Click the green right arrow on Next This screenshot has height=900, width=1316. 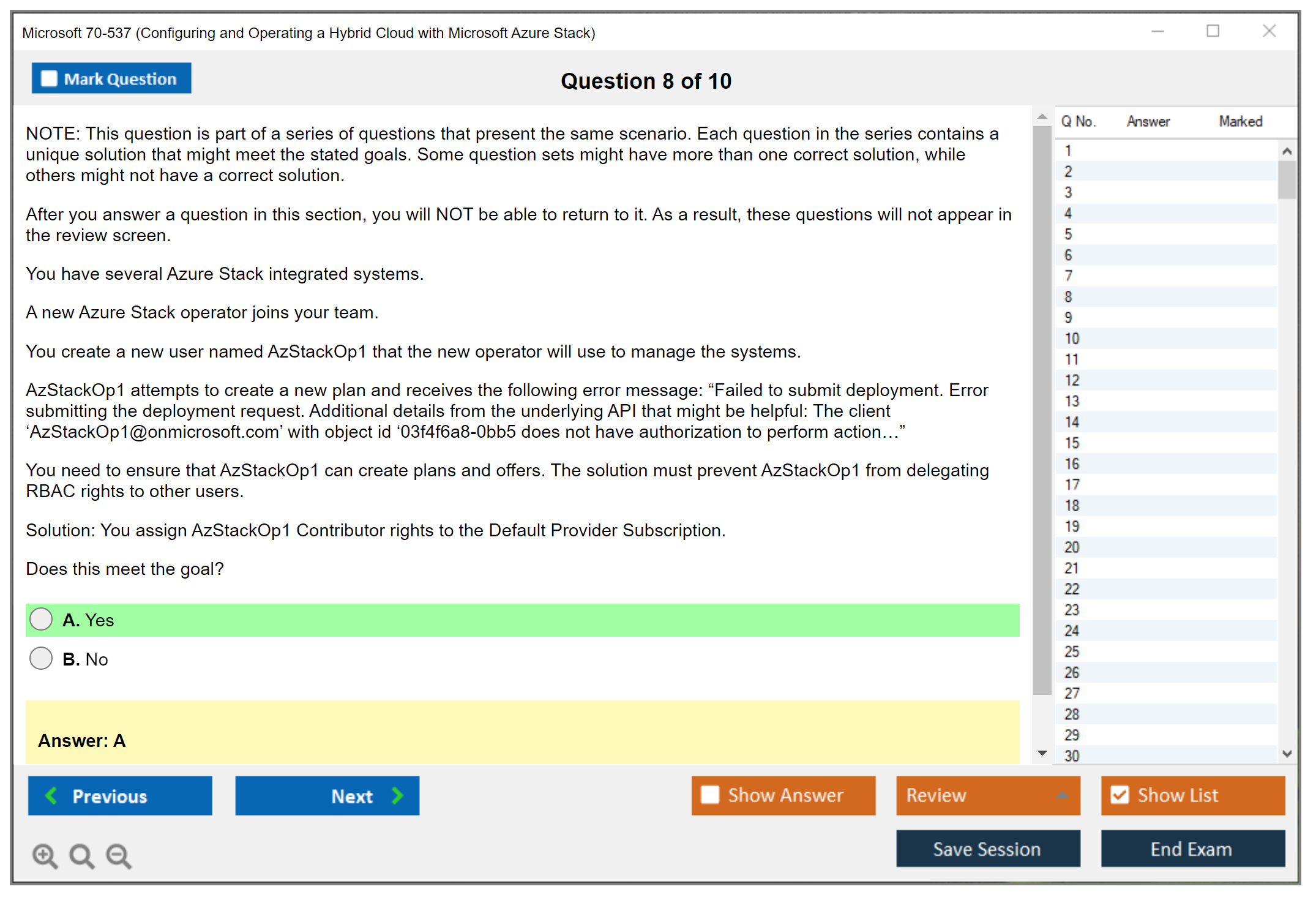398,795
